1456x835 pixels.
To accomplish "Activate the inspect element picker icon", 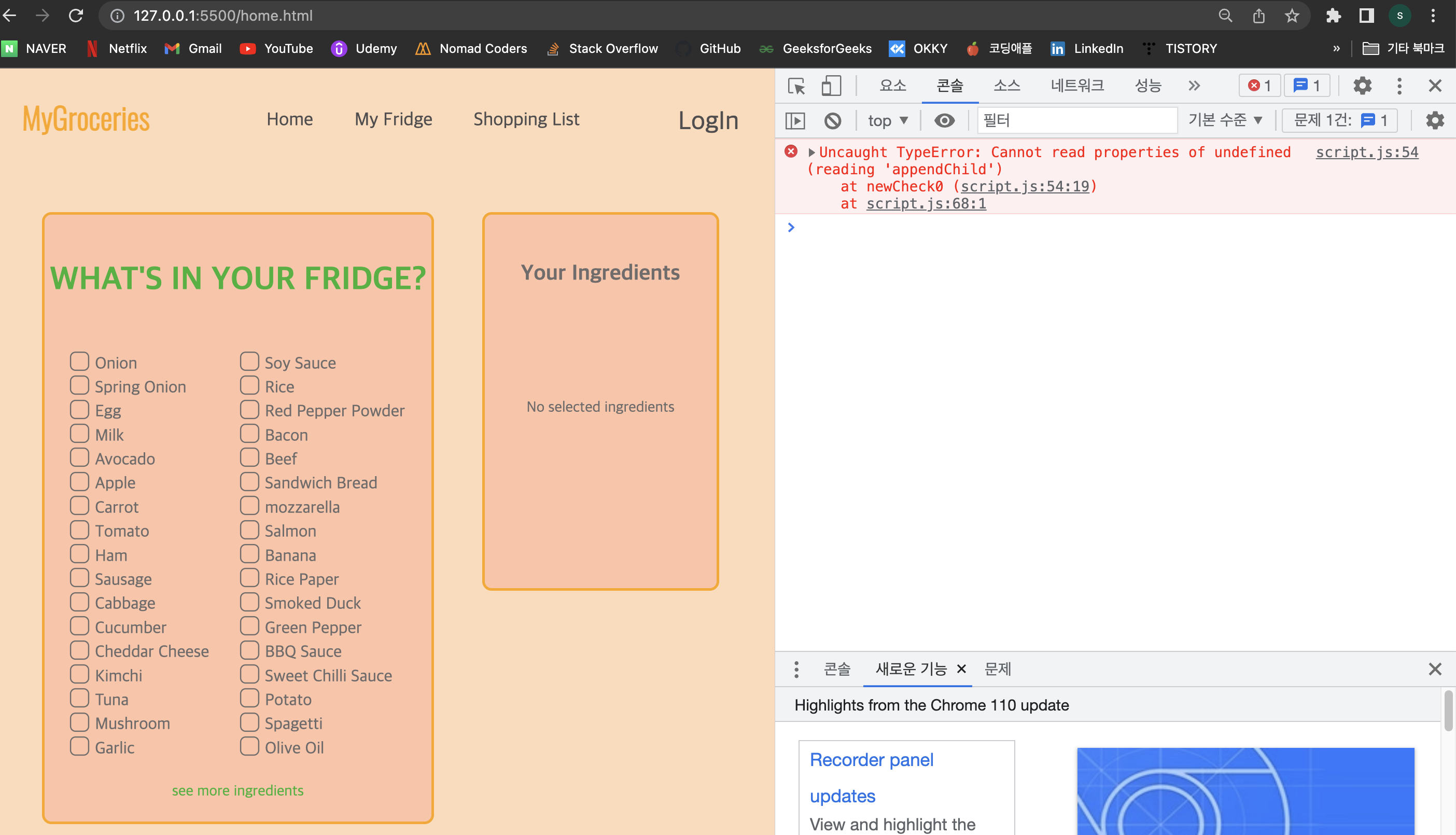I will tap(796, 86).
